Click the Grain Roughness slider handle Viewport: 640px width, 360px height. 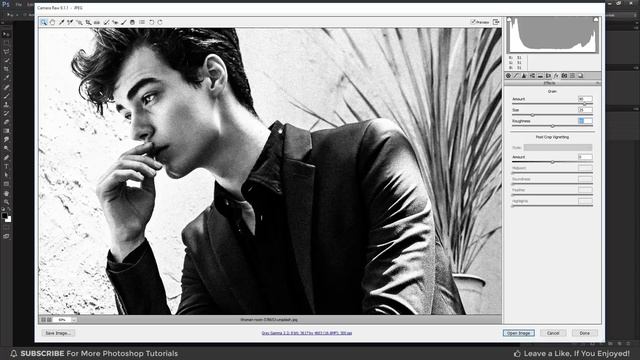[x=552, y=126]
